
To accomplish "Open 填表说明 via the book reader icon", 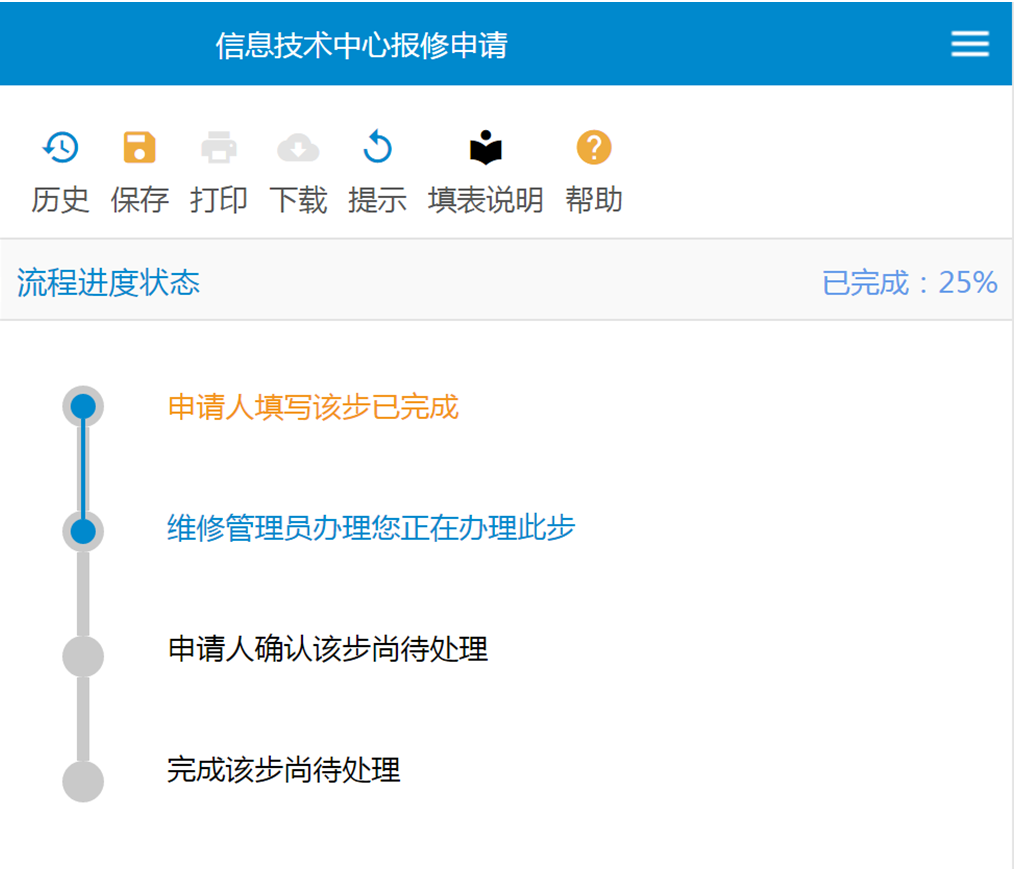I will [486, 148].
